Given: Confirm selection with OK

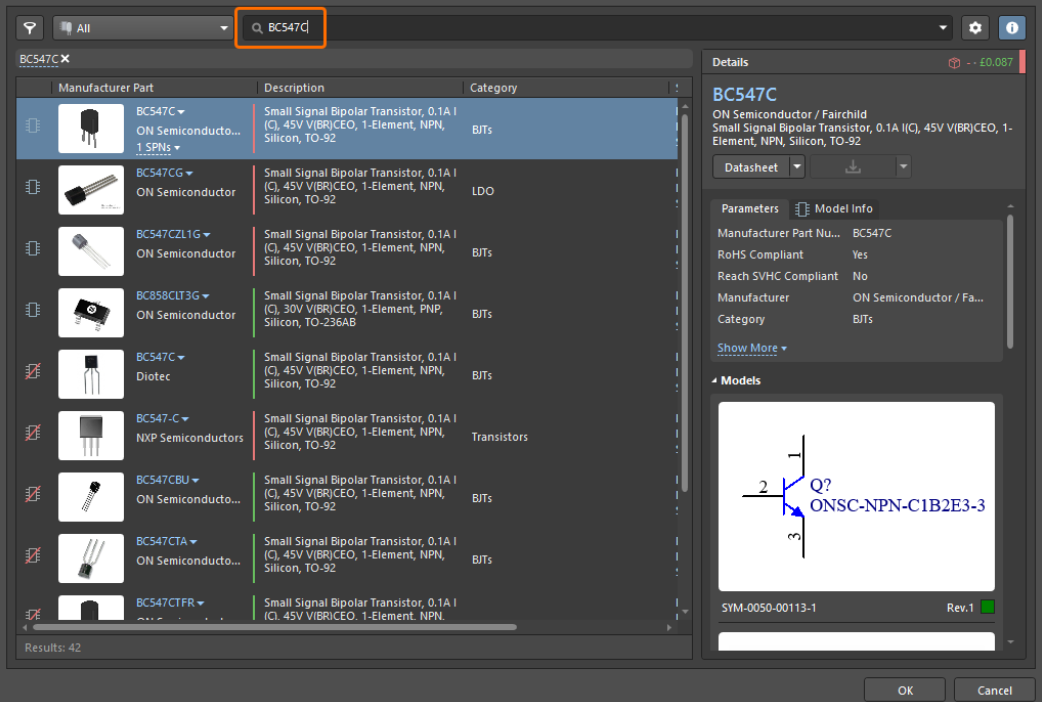Looking at the screenshot, I should point(904,690).
